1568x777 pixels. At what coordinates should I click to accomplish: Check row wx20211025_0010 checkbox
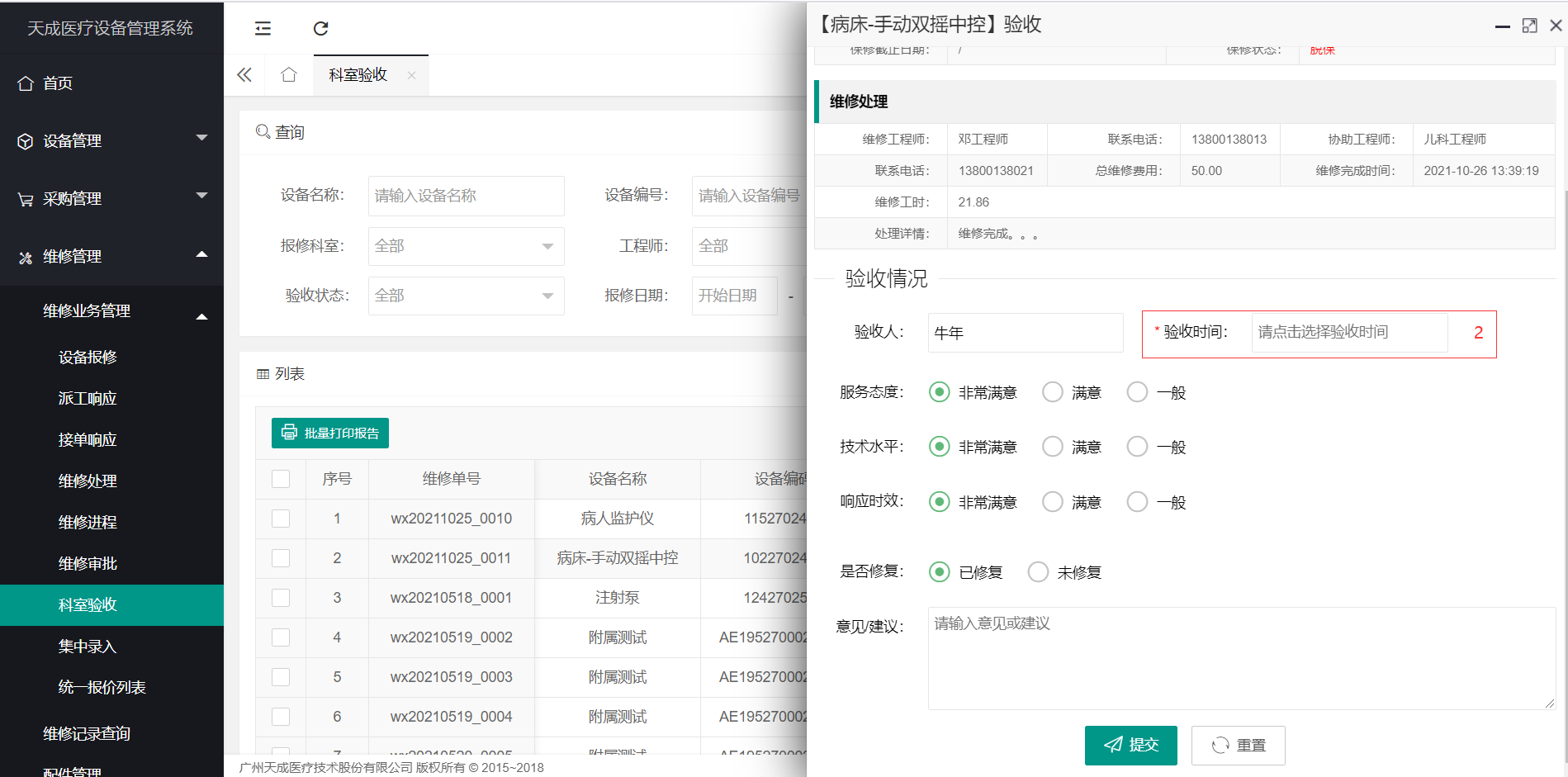281,519
